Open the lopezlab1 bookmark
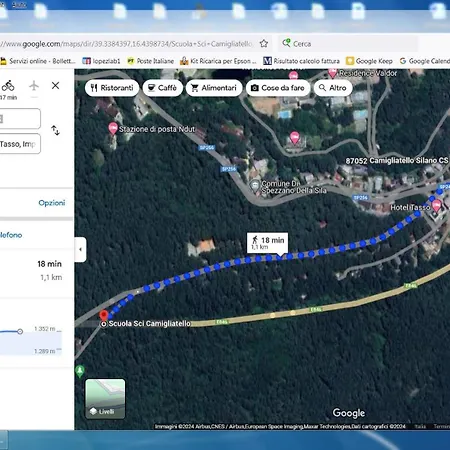 pyautogui.click(x=101, y=61)
